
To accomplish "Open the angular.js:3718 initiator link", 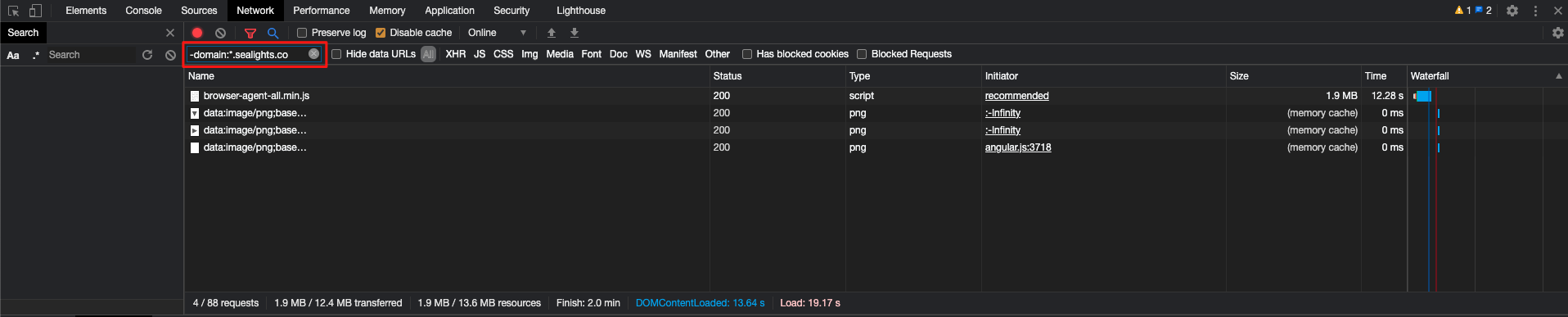I will pos(1018,147).
